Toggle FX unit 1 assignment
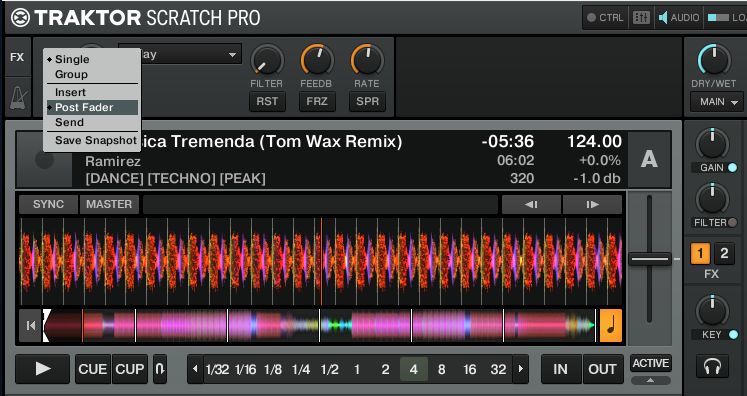This screenshot has height=396, width=747. pyautogui.click(x=700, y=254)
